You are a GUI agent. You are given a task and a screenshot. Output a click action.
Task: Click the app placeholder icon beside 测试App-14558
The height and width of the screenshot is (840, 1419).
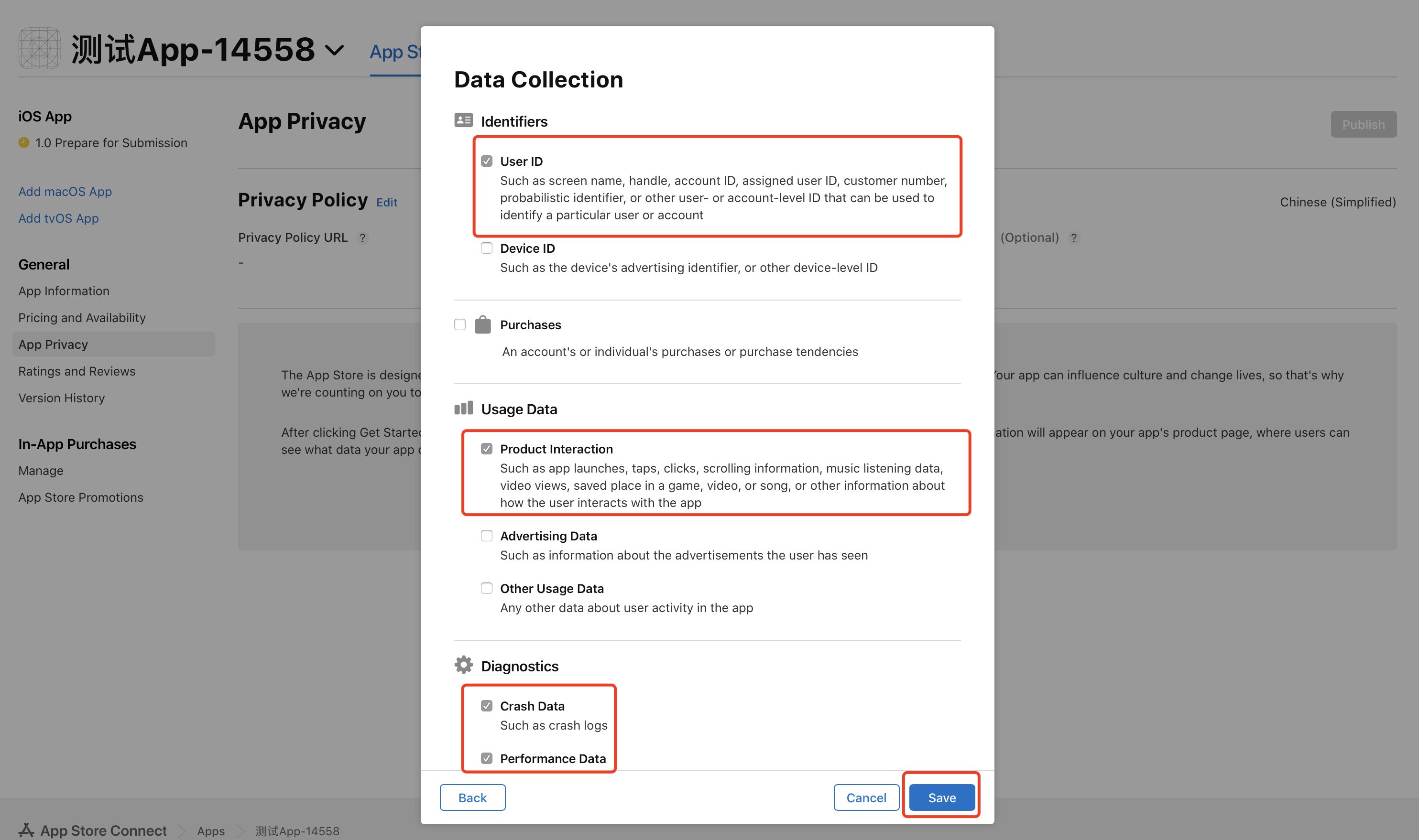39,49
